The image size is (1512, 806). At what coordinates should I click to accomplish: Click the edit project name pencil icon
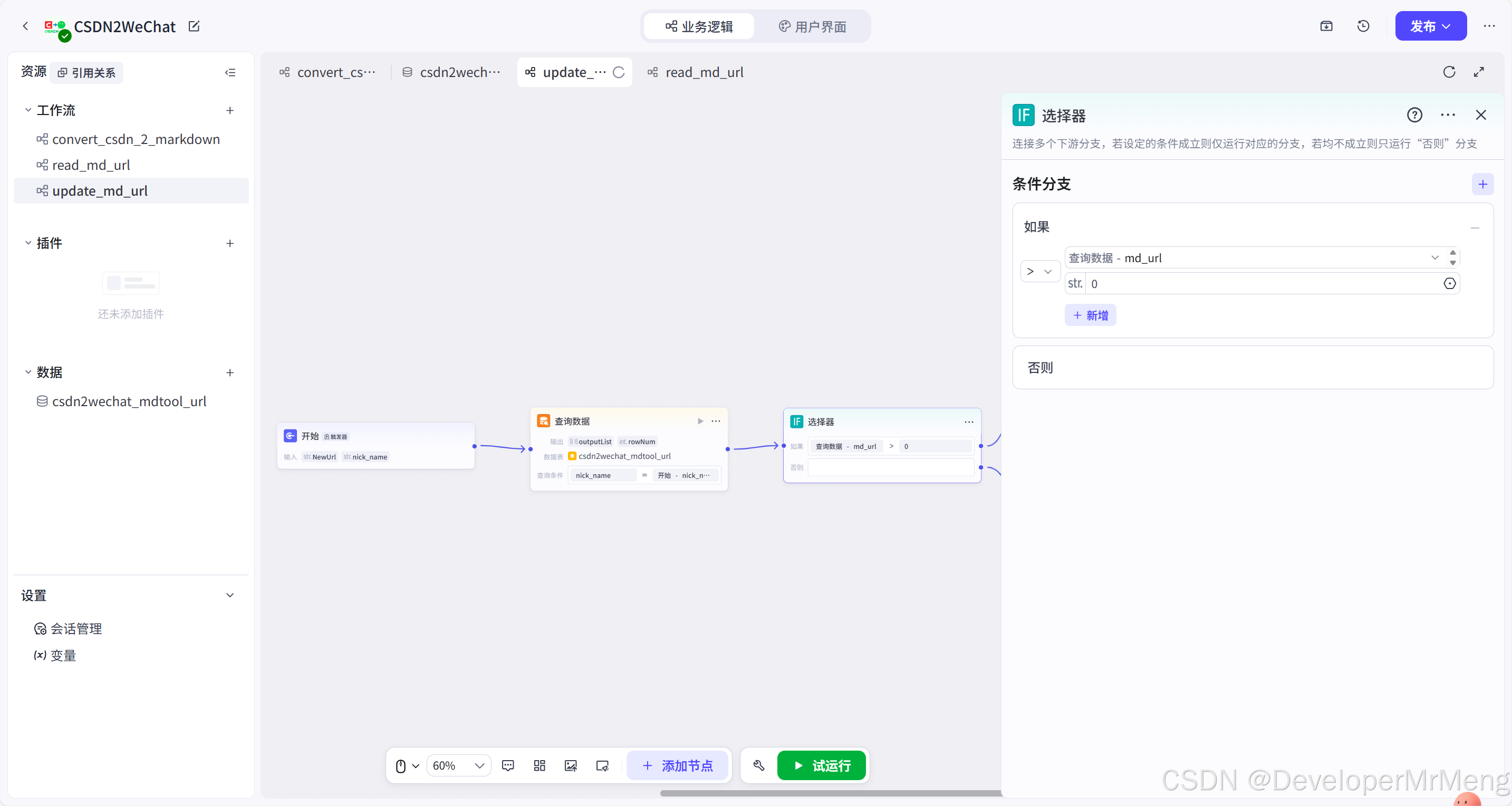point(194,26)
